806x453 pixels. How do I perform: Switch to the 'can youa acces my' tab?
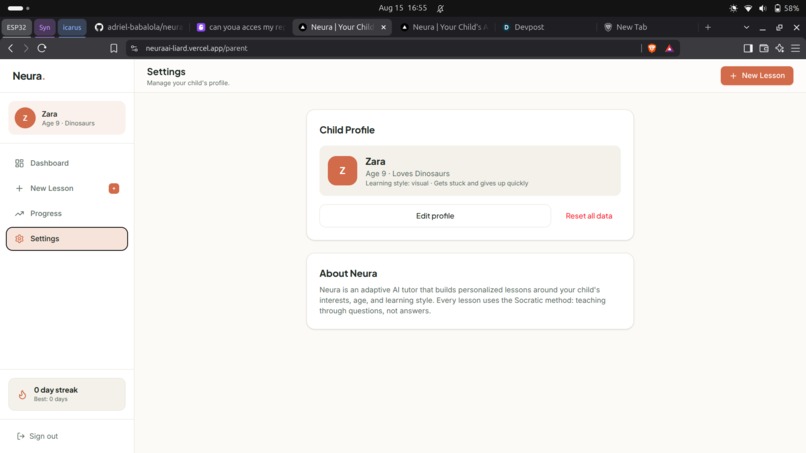pyautogui.click(x=241, y=27)
